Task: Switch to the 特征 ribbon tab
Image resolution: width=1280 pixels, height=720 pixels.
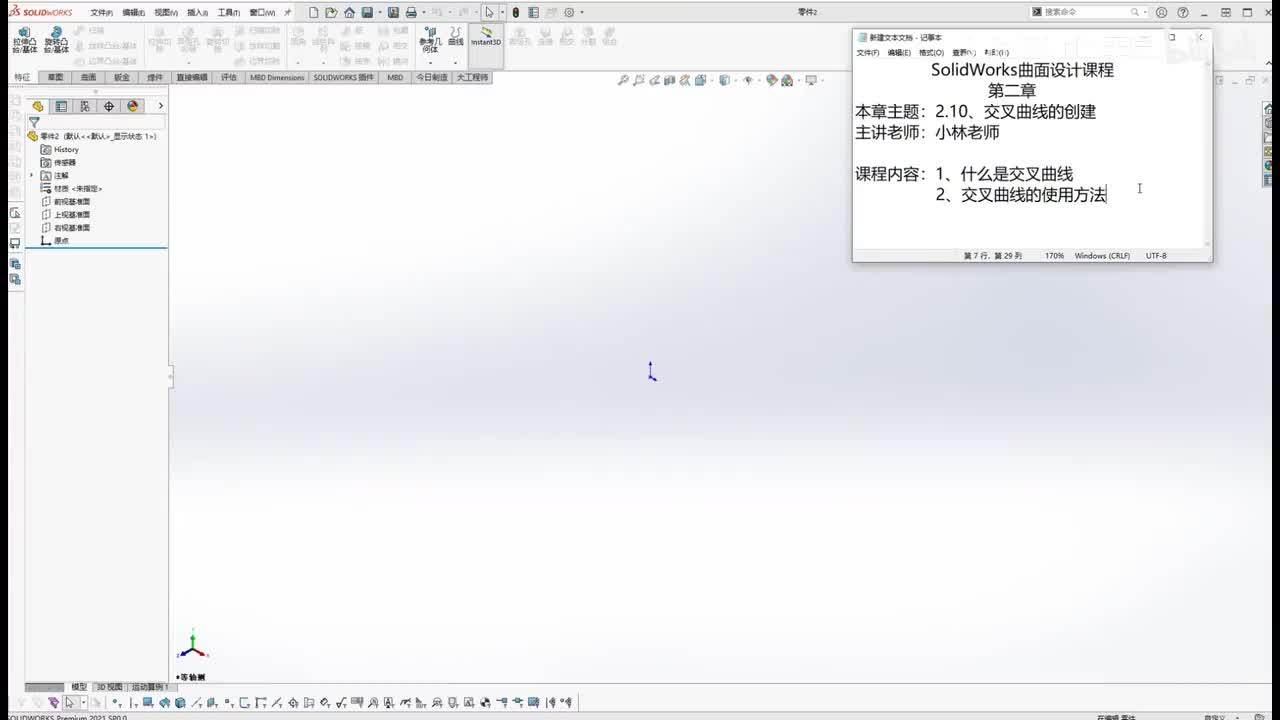Action: click(x=22, y=77)
